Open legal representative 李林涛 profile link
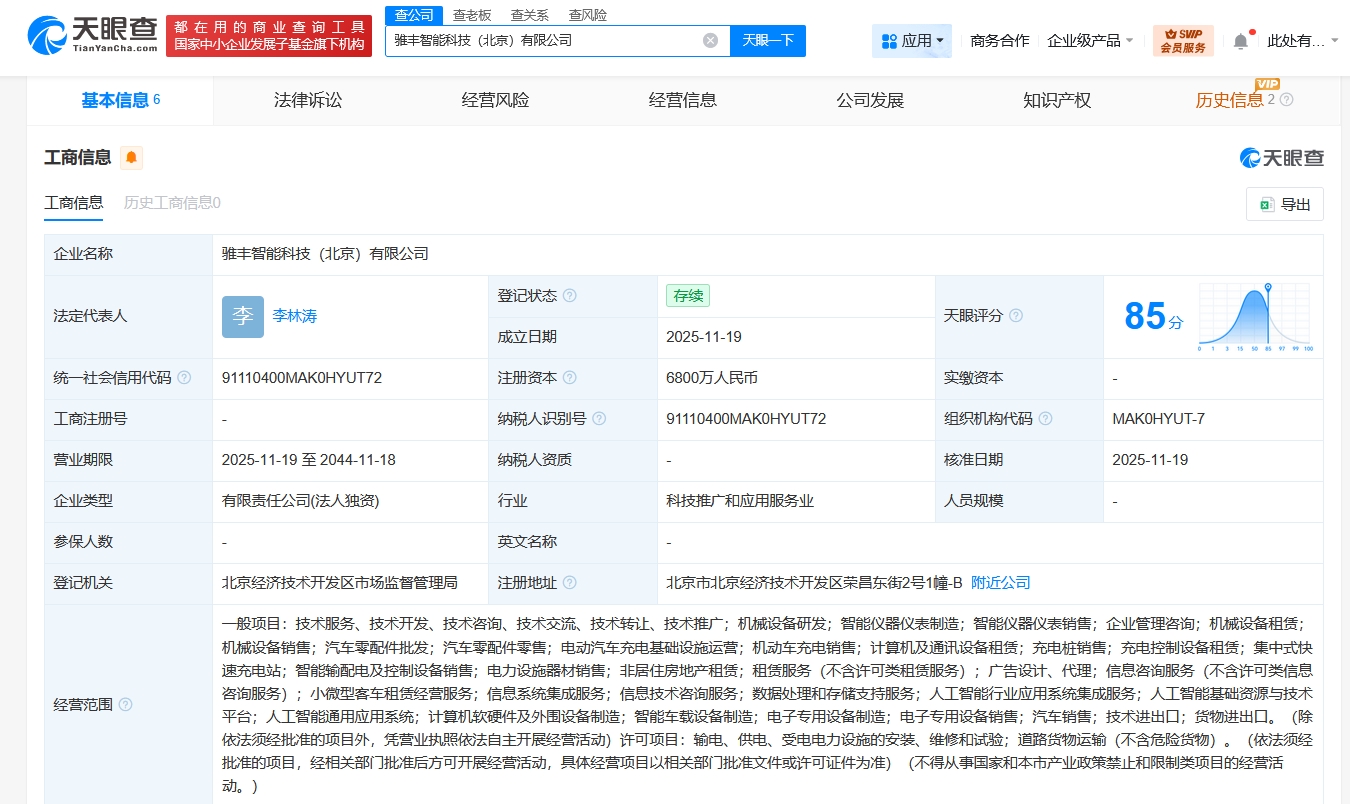This screenshot has height=804, width=1350. click(x=293, y=316)
